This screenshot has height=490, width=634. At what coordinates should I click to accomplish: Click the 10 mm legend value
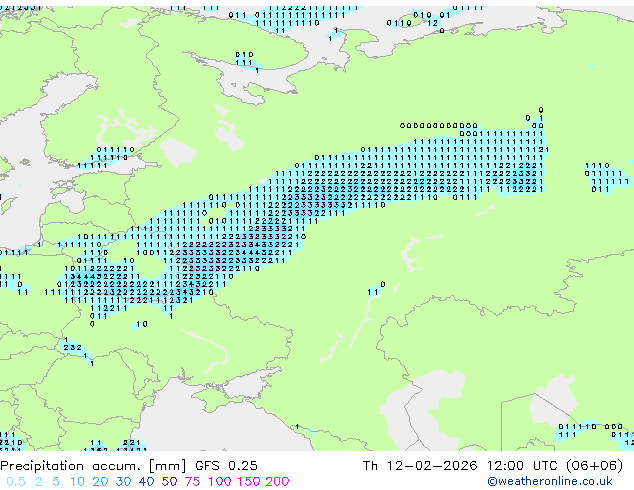coord(77,482)
